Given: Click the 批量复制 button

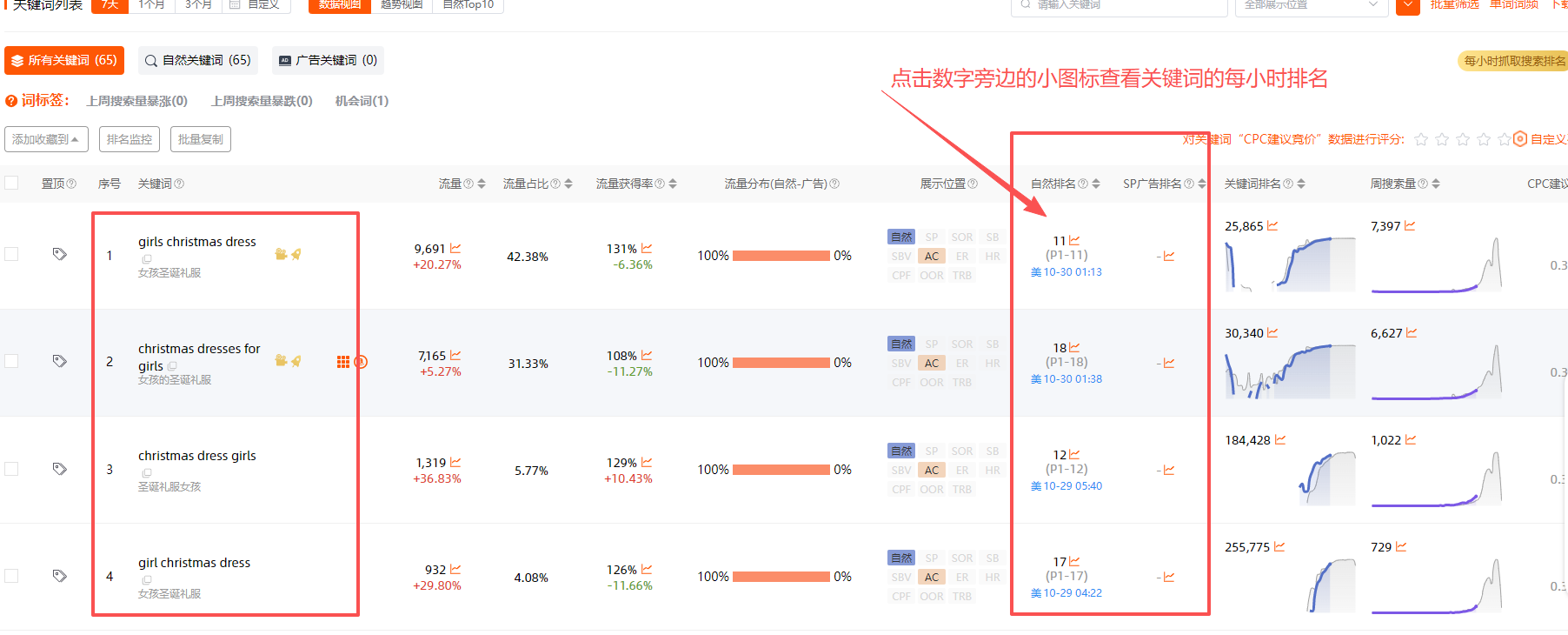Looking at the screenshot, I should tap(200, 139).
